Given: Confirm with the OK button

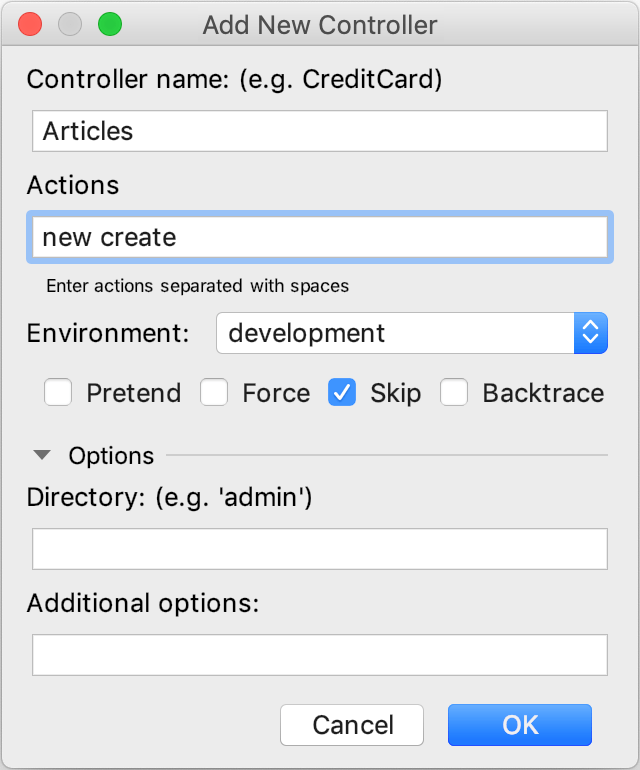Looking at the screenshot, I should click(520, 725).
